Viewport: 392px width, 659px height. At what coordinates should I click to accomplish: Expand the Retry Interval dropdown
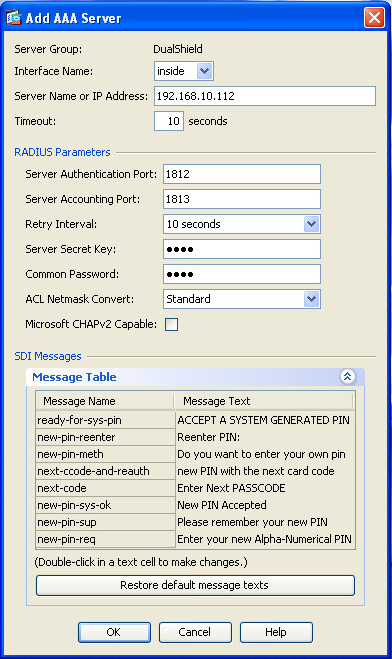pyautogui.click(x=311, y=224)
